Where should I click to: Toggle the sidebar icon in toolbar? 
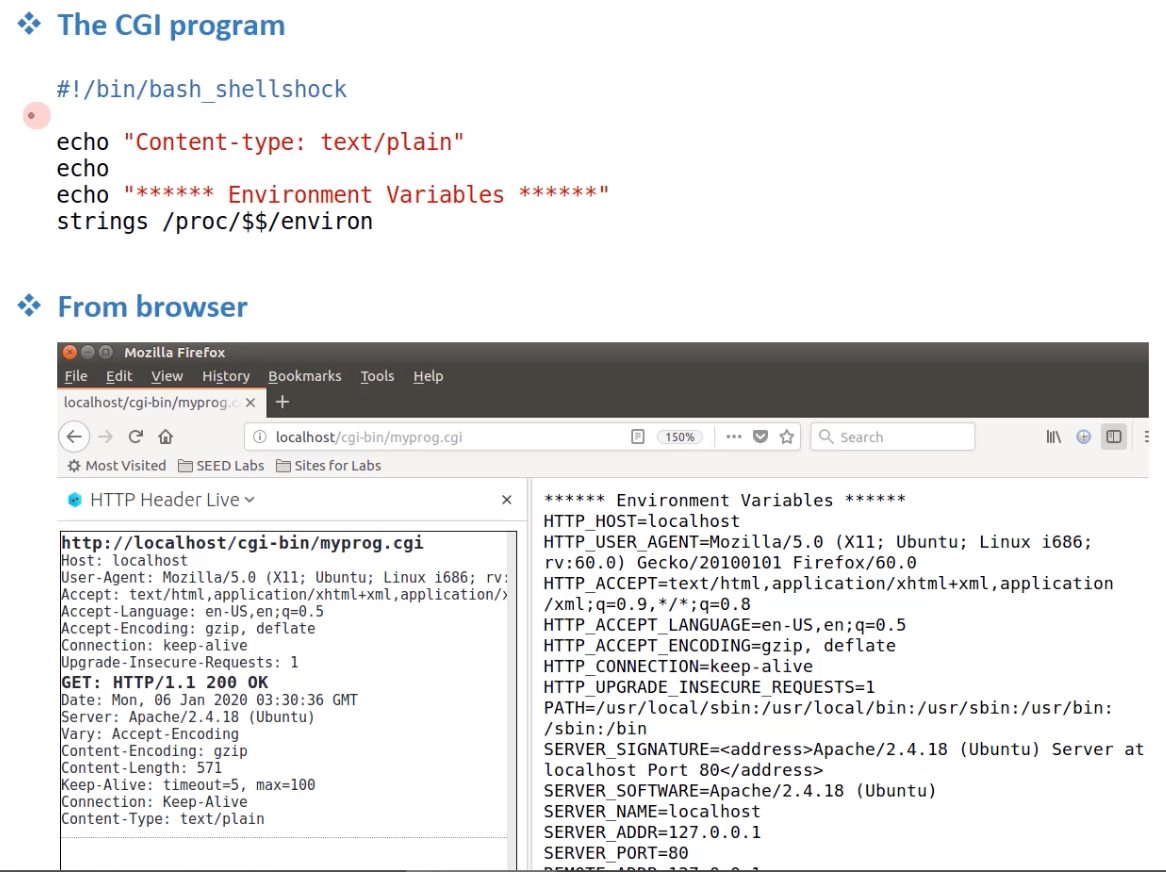(x=1114, y=437)
